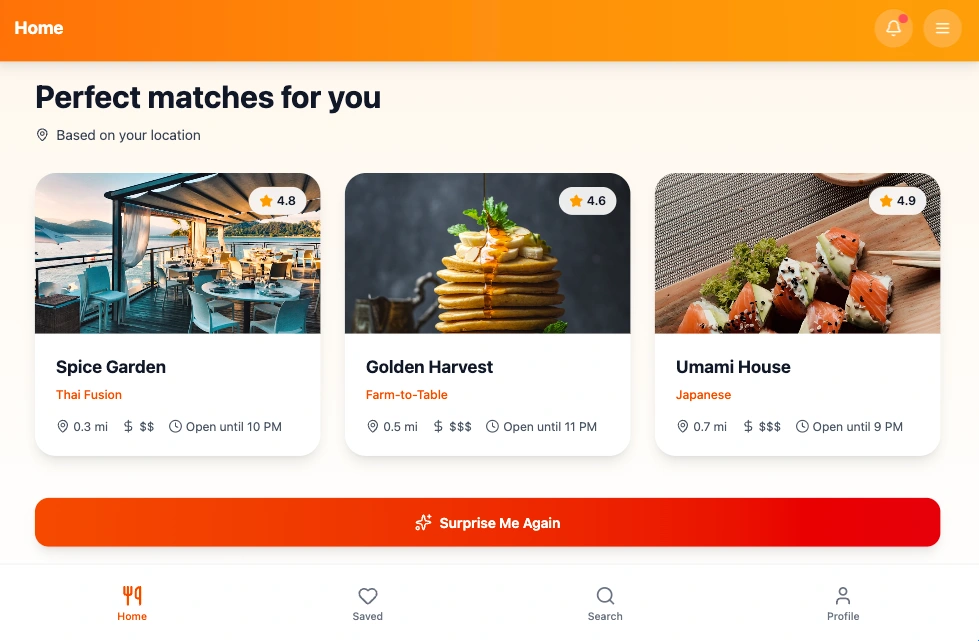This screenshot has height=641, width=979.
Task: Click the Surprise Me Again button
Action: click(x=488, y=522)
